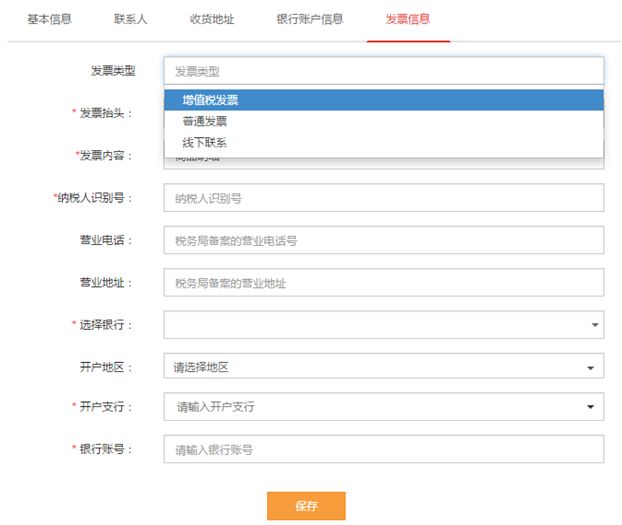
Task: Focus the 营业电话 input field
Action: coord(384,240)
